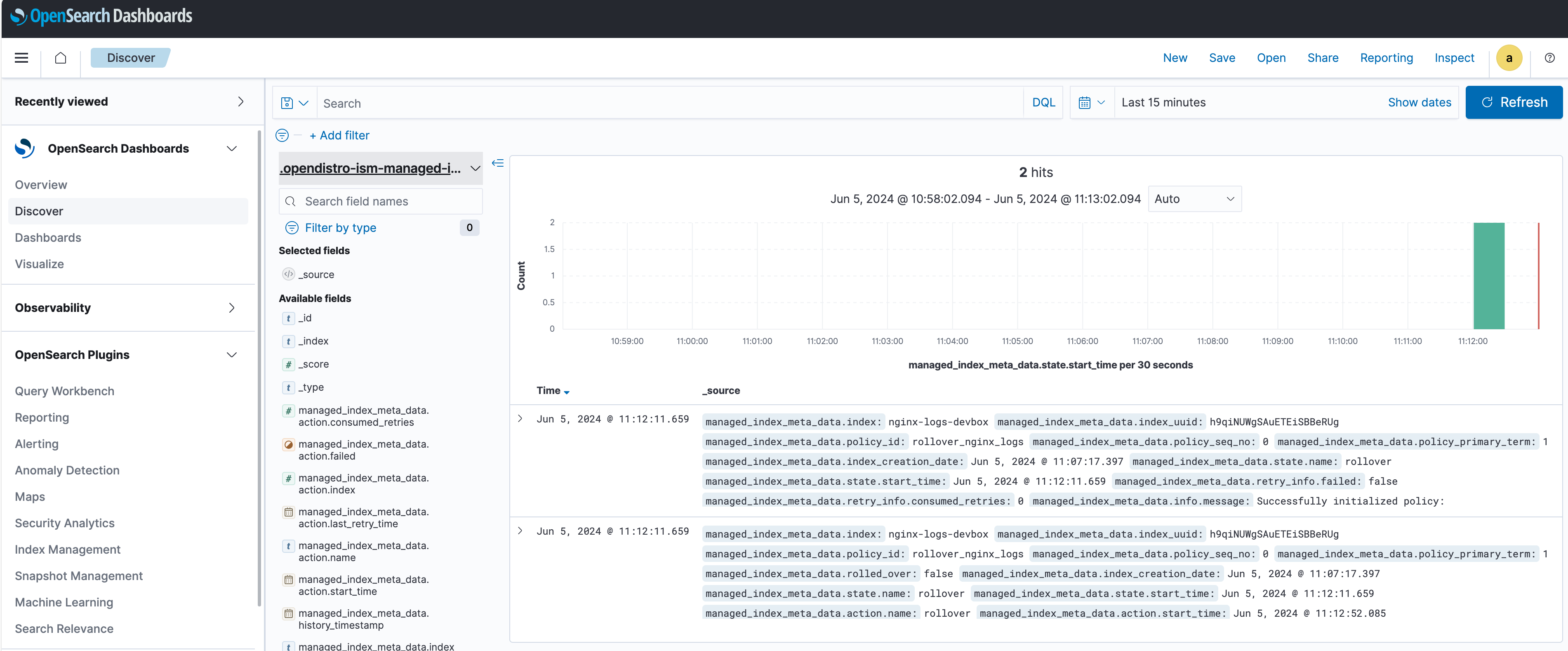Click the filter options circle icon

click(282, 135)
